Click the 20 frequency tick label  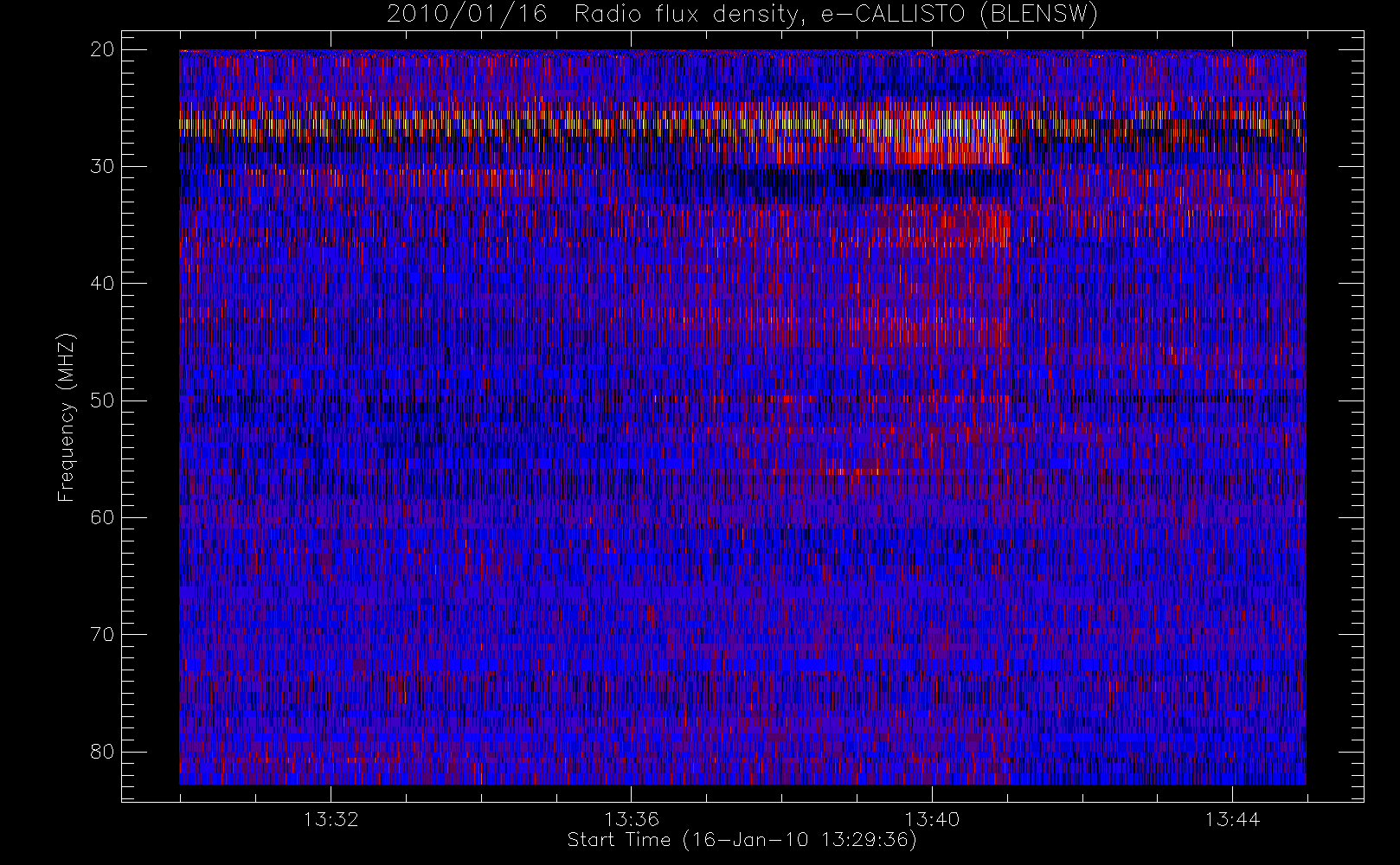102,49
